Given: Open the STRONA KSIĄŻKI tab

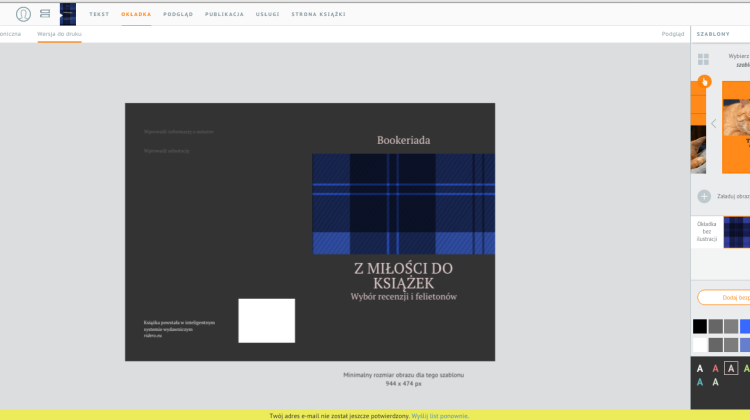Looking at the screenshot, I should [x=318, y=14].
